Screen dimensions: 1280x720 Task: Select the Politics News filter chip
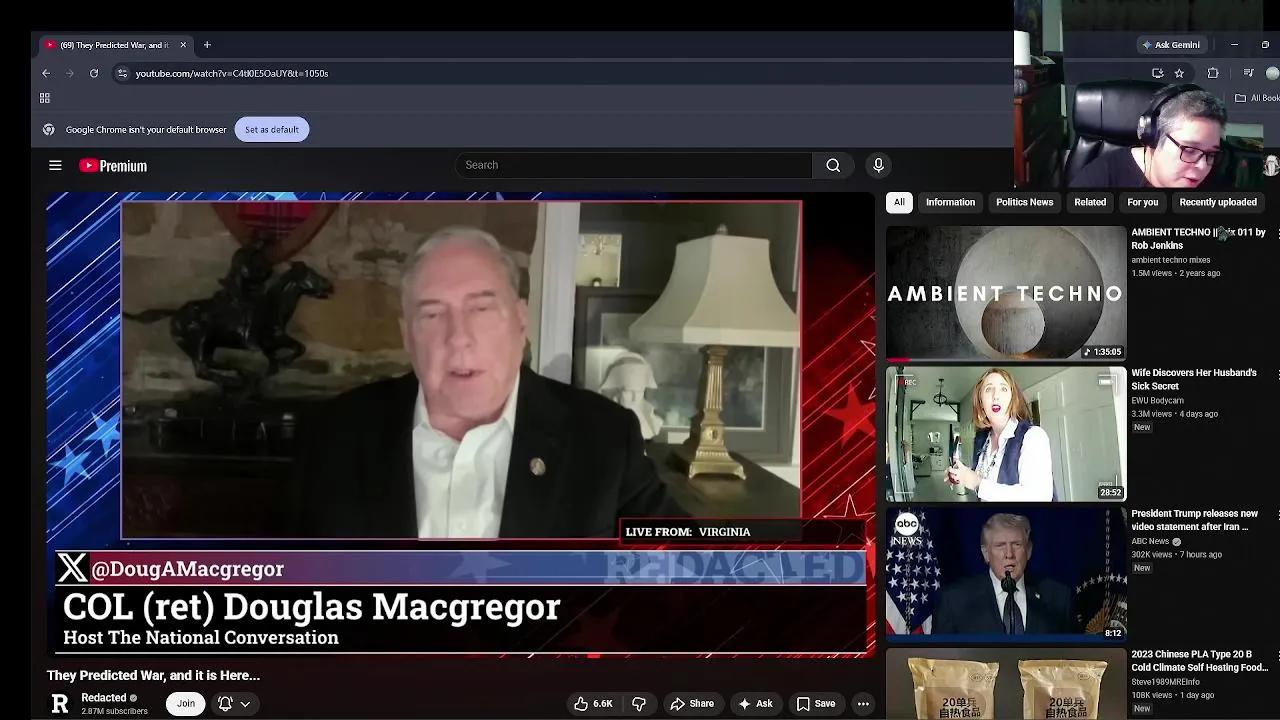click(1024, 202)
